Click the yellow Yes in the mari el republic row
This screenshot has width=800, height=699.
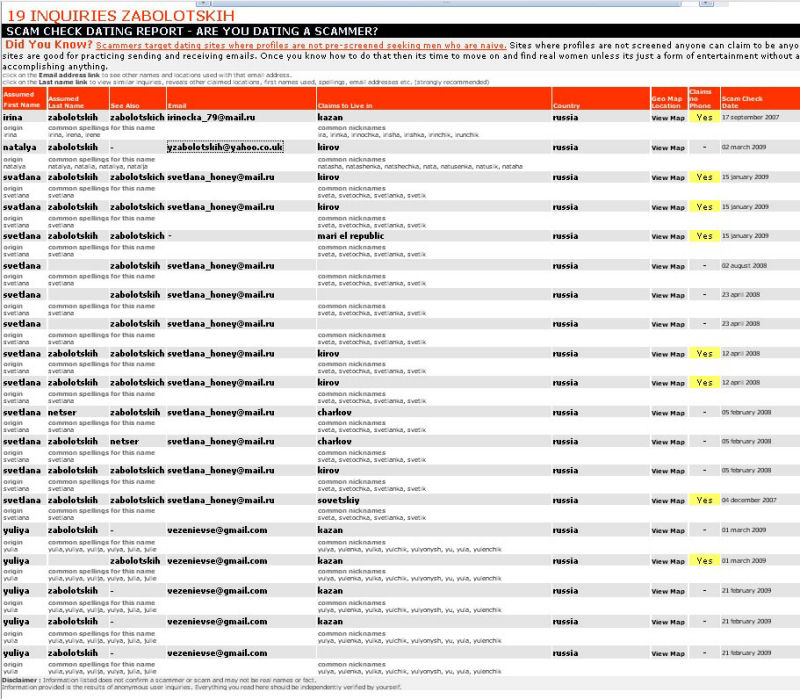coord(704,236)
